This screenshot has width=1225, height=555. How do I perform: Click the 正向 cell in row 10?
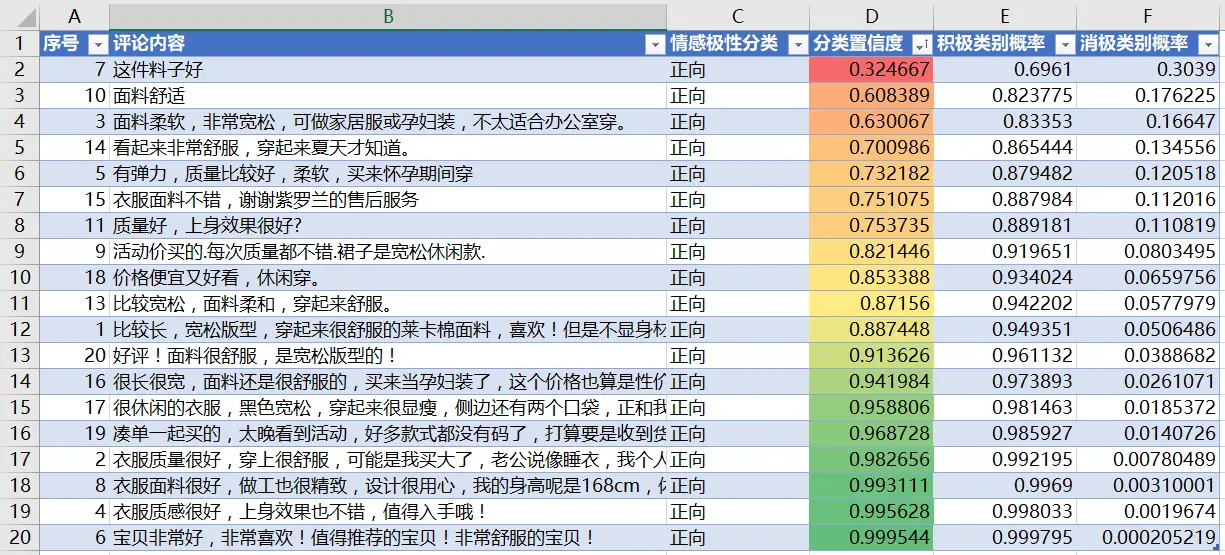click(738, 278)
